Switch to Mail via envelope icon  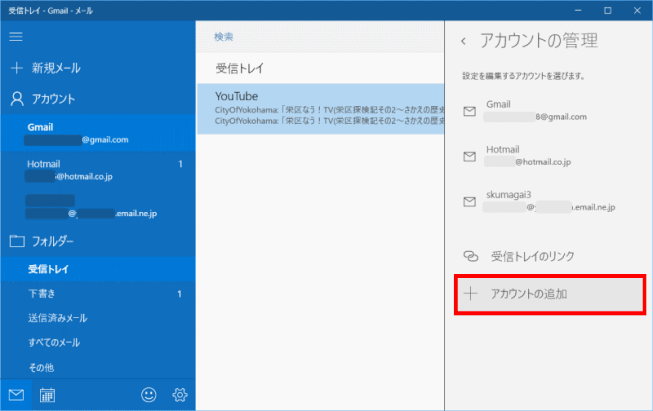point(16,394)
